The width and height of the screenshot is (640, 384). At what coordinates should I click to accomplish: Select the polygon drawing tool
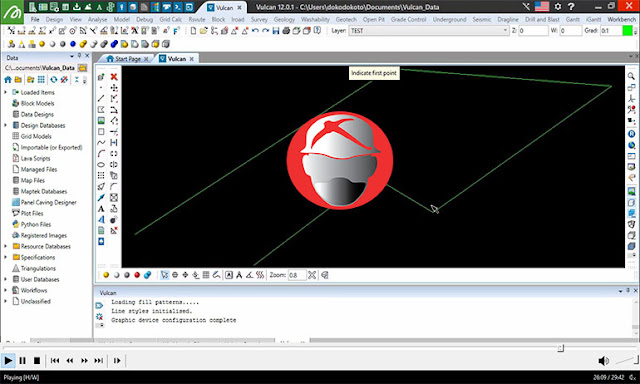[x=101, y=109]
